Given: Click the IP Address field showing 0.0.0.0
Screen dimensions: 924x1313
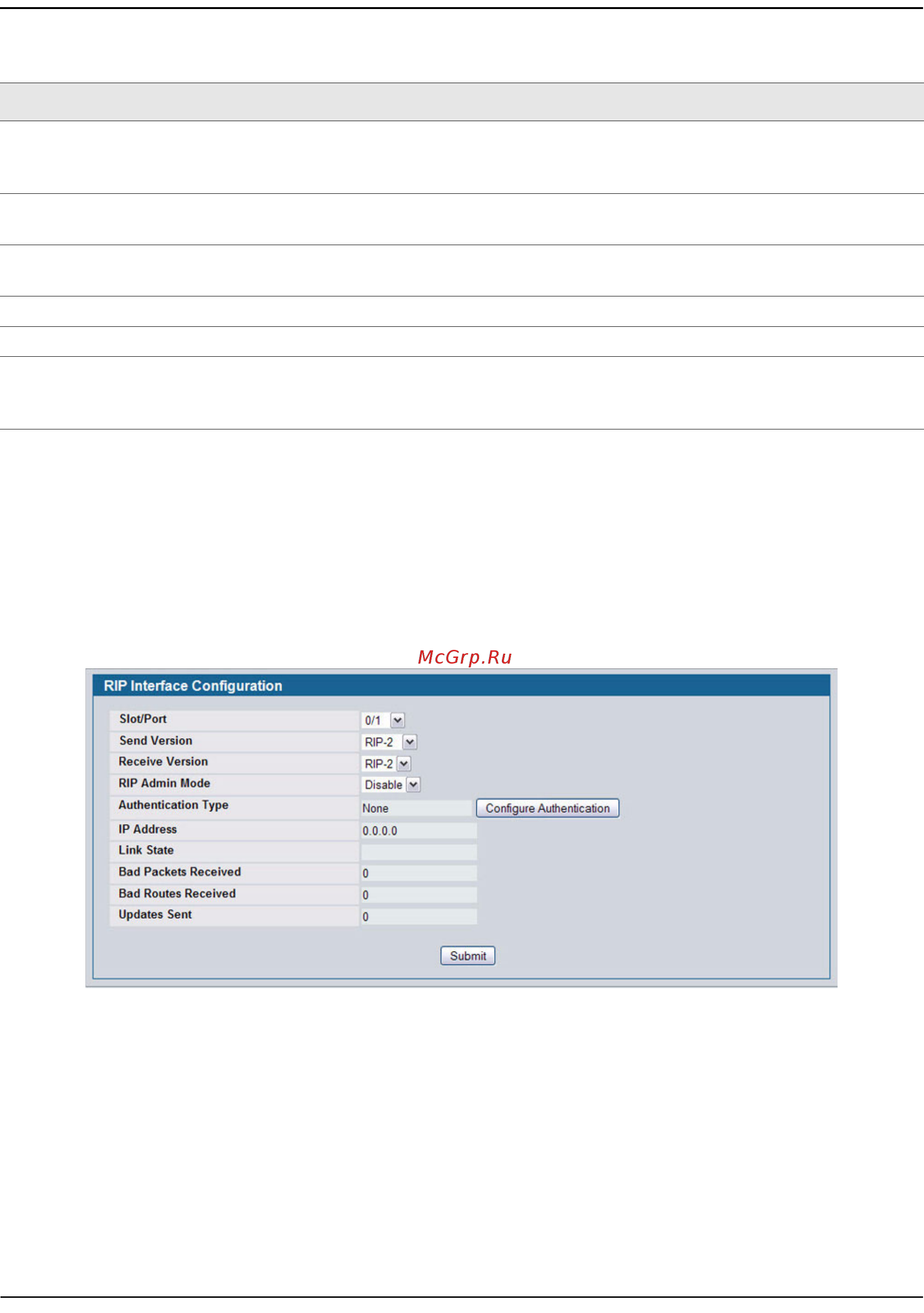Looking at the screenshot, I should click(x=419, y=830).
